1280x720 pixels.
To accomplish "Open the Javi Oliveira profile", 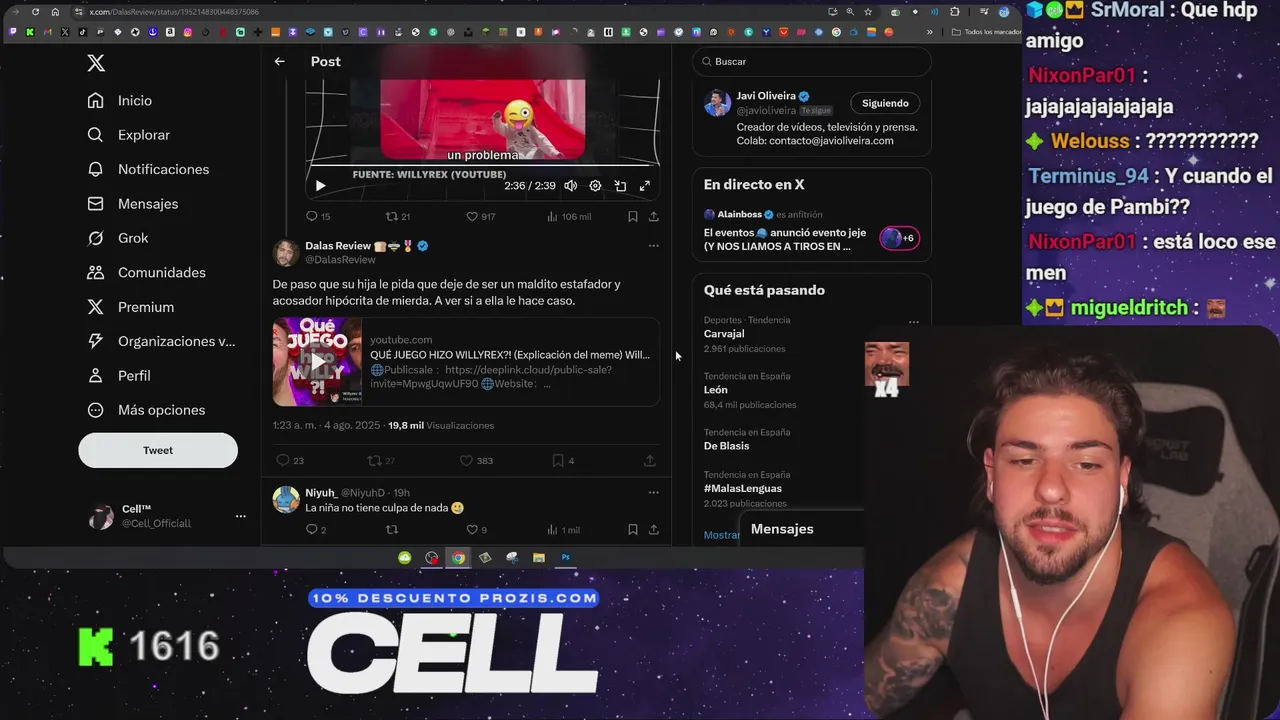I will 766,96.
